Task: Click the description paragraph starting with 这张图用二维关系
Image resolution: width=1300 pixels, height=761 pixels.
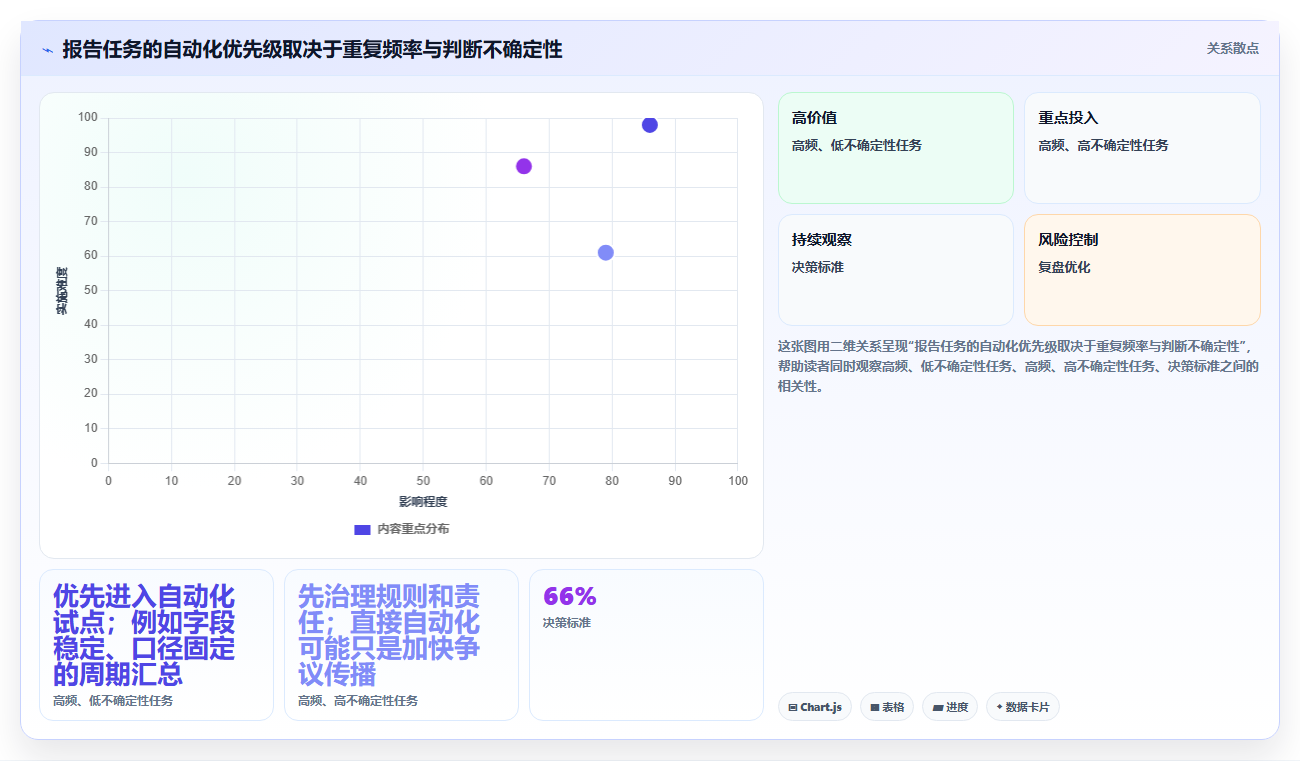Action: coord(1018,366)
